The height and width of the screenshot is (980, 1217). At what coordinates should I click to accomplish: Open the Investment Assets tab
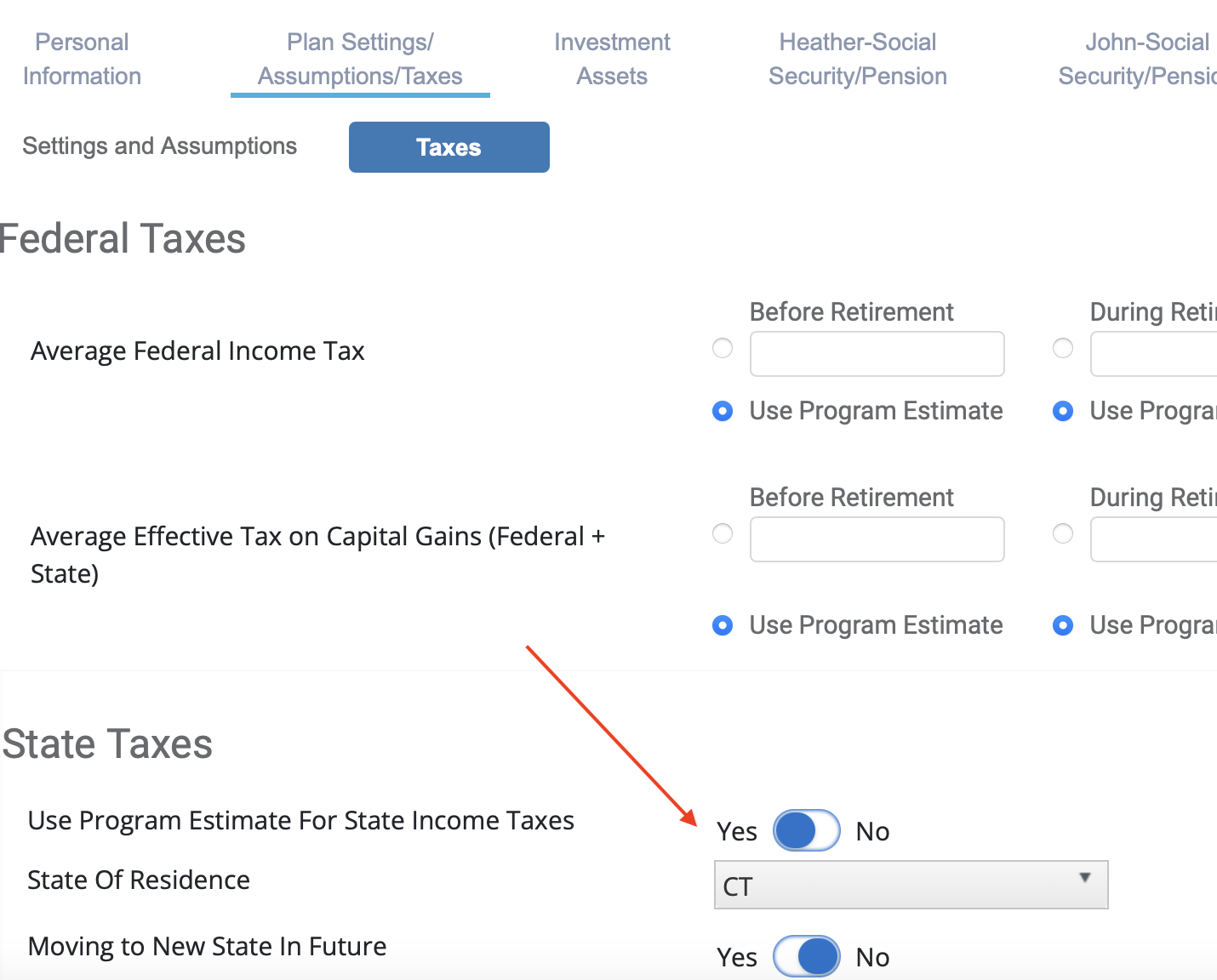pos(612,58)
